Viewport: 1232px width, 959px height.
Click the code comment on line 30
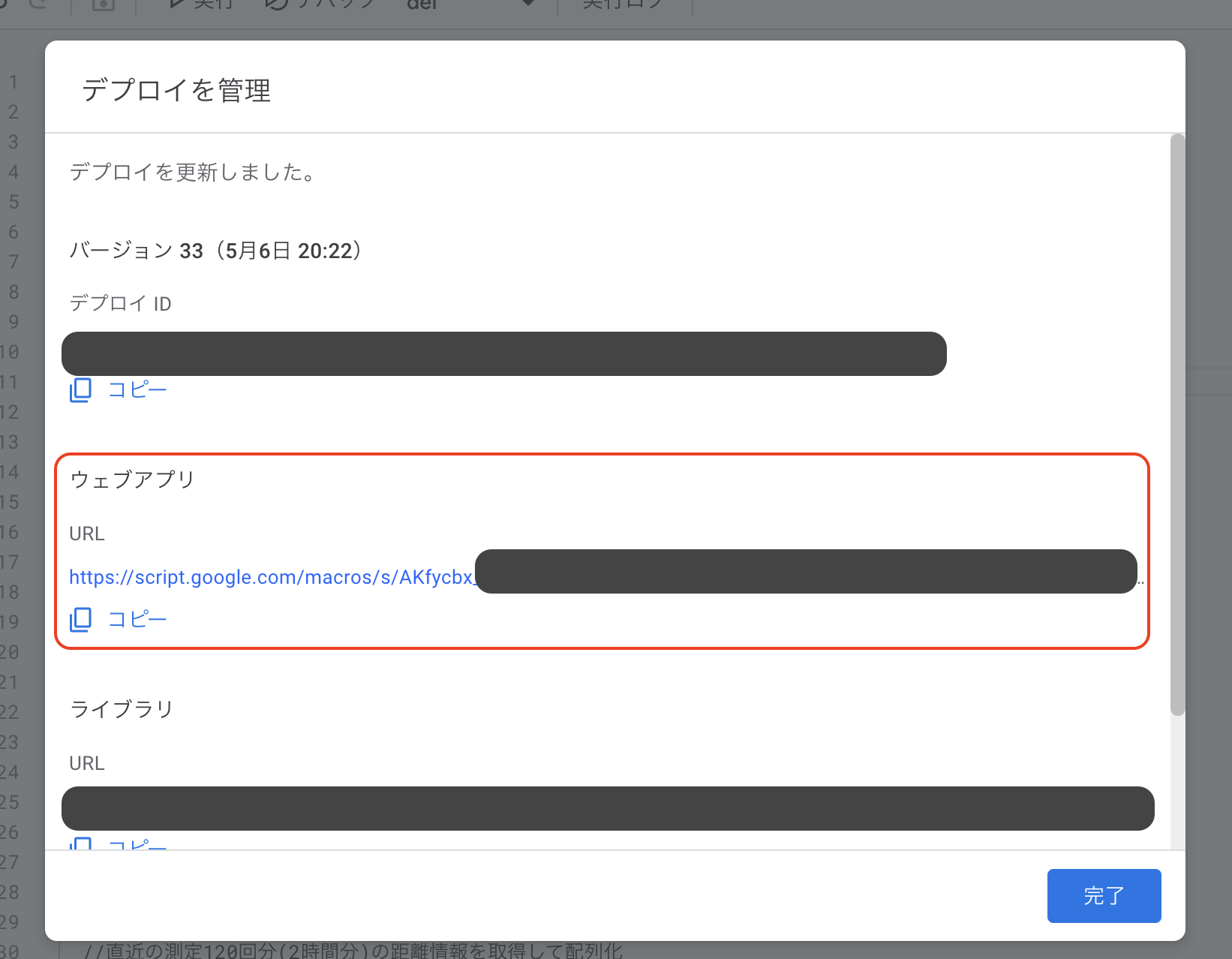pyautogui.click(x=353, y=951)
